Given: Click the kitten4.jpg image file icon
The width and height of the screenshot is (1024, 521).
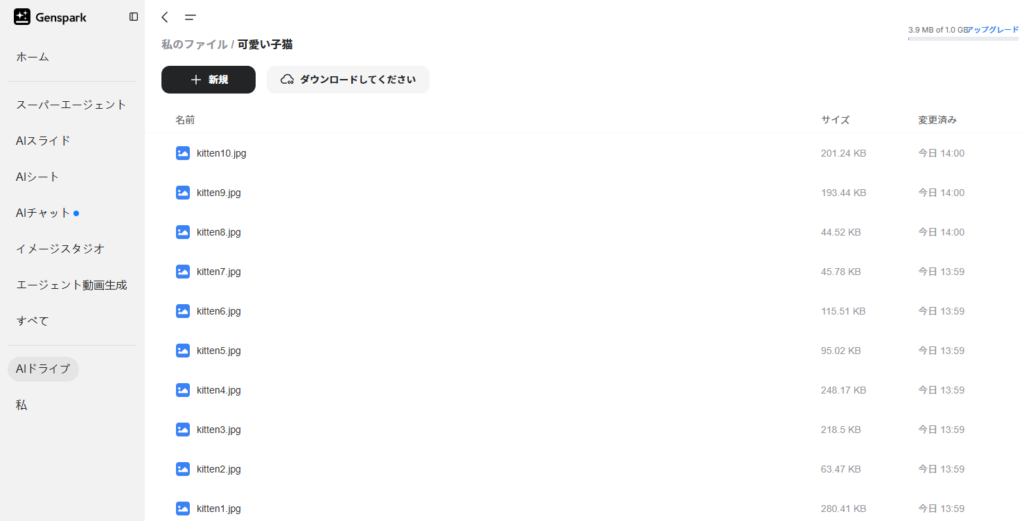Looking at the screenshot, I should (183, 390).
